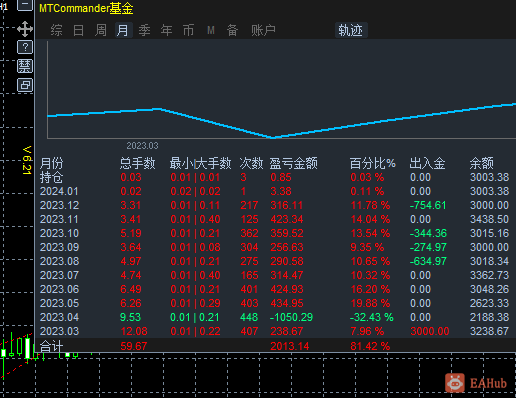
Task: Click the 434.95 profit value
Action: (287, 303)
